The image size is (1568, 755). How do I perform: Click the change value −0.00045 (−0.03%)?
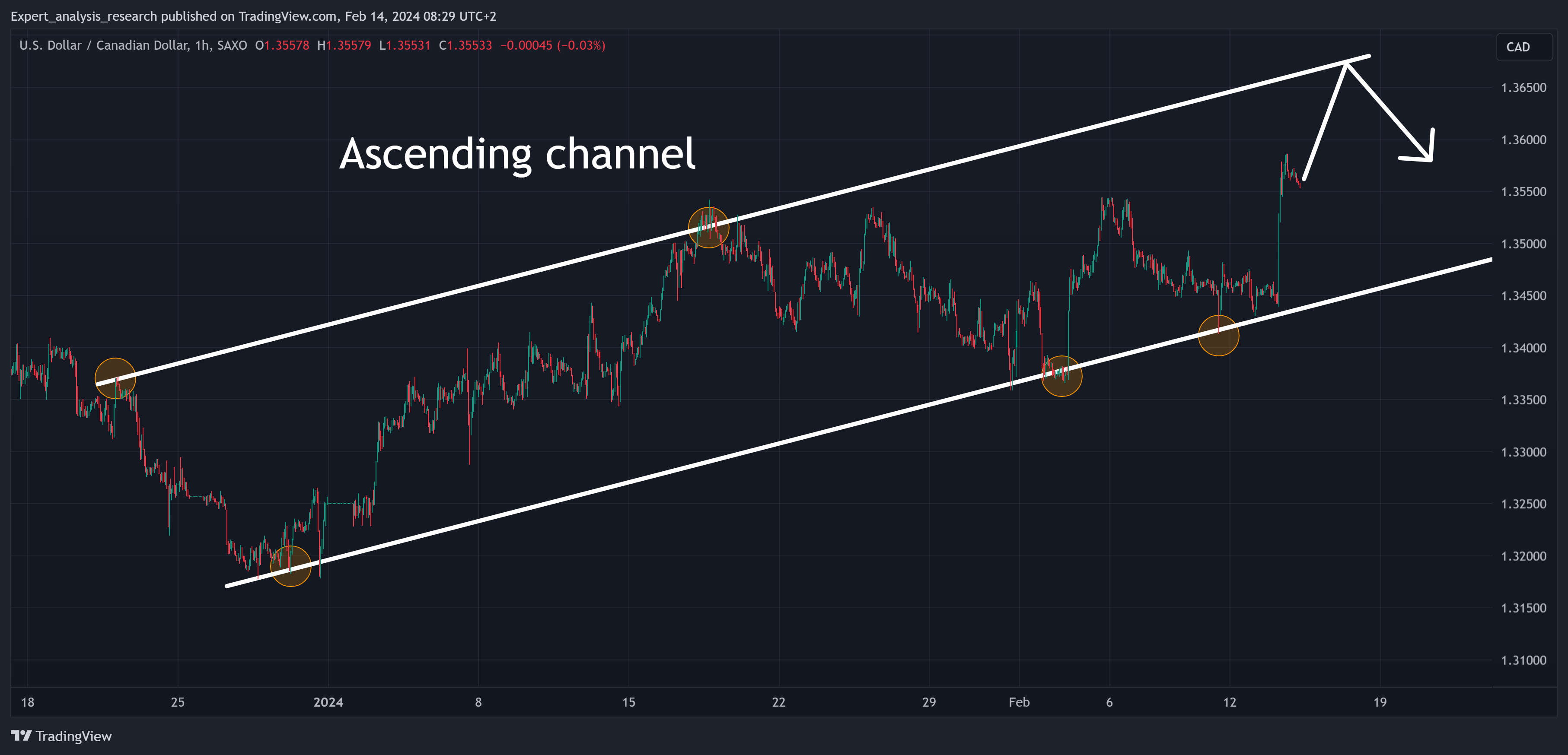[x=553, y=46]
